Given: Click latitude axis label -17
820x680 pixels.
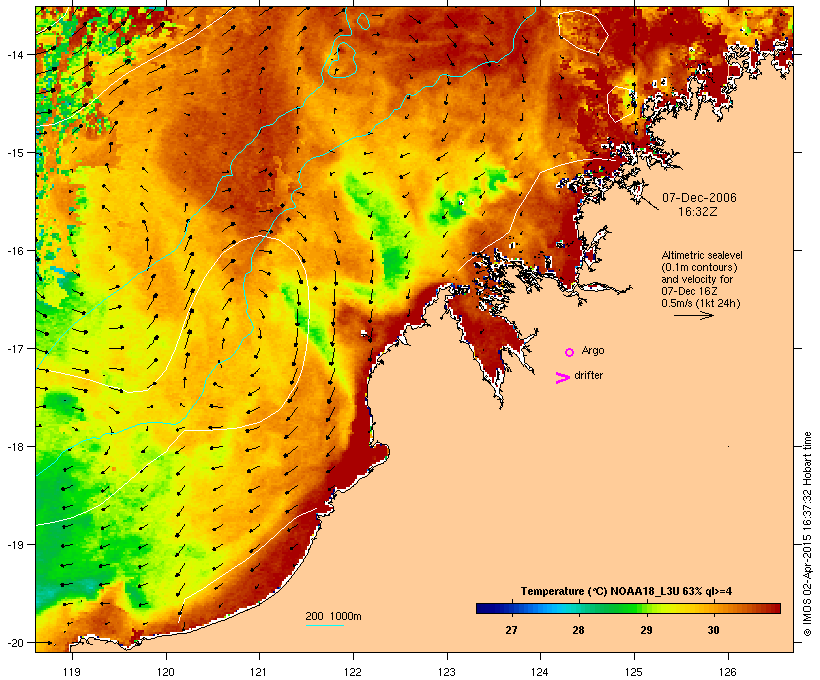Looking at the screenshot, I should [14, 348].
